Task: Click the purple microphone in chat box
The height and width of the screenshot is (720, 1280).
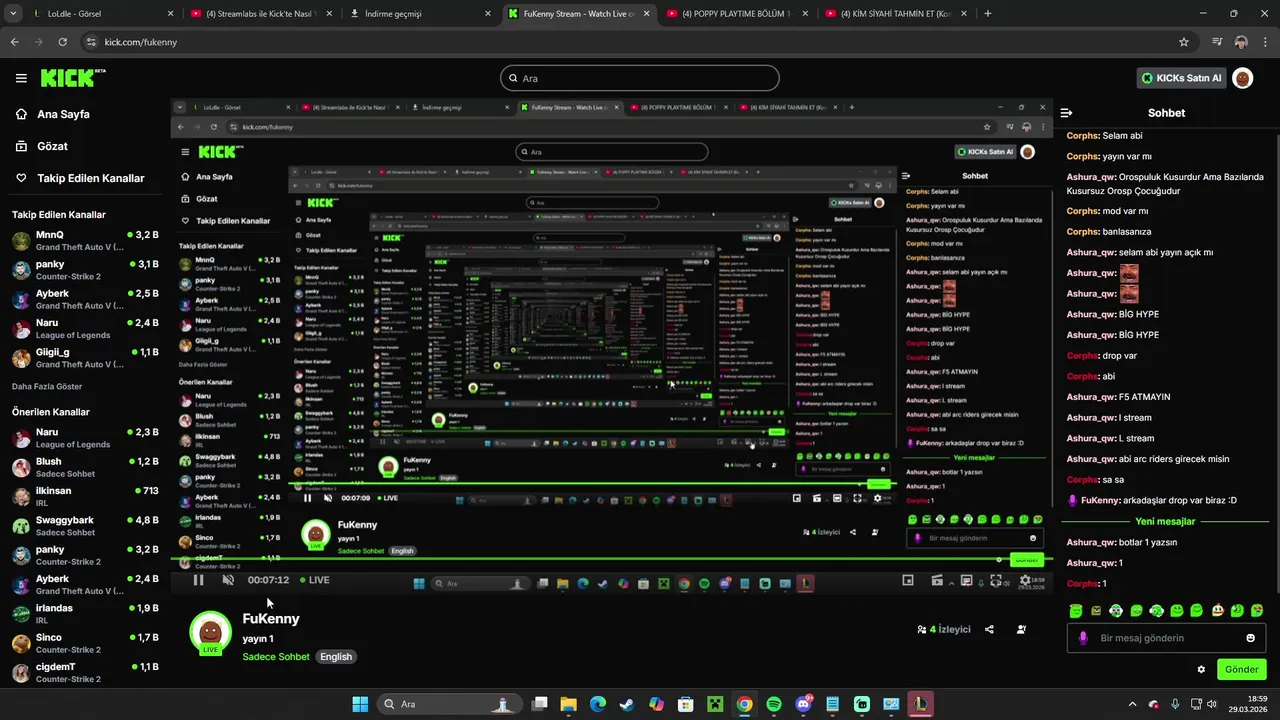Action: pyautogui.click(x=1083, y=638)
